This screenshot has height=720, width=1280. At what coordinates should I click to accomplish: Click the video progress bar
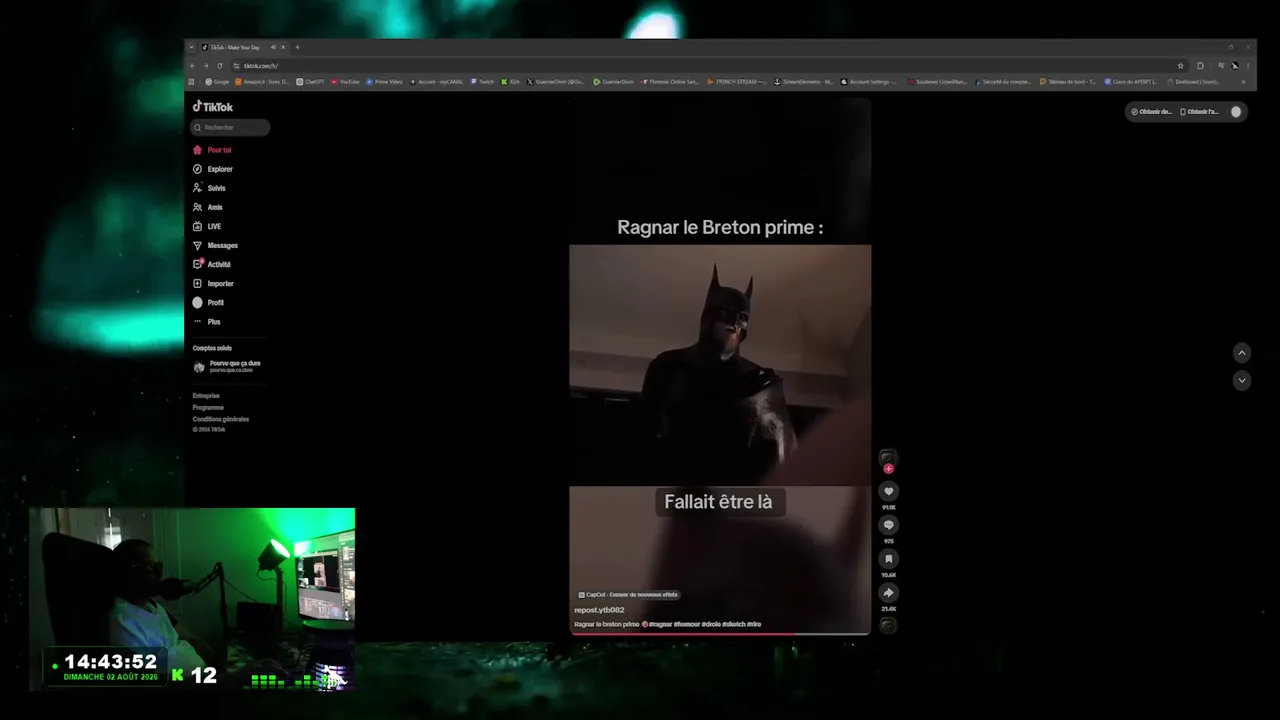pyautogui.click(x=720, y=634)
